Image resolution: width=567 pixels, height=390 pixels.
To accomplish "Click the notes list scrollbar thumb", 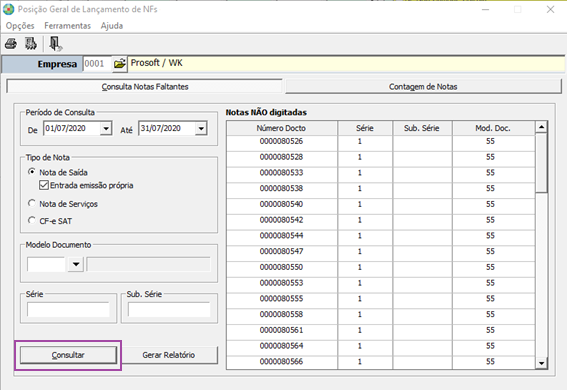I will [541, 163].
